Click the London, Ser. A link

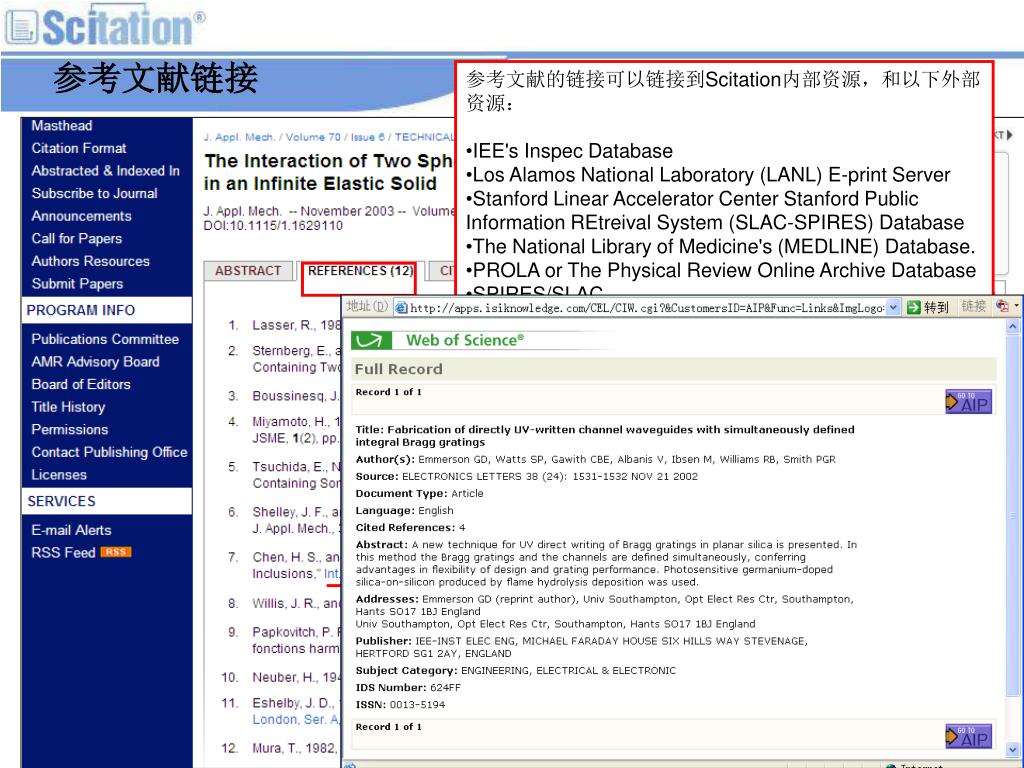296,719
